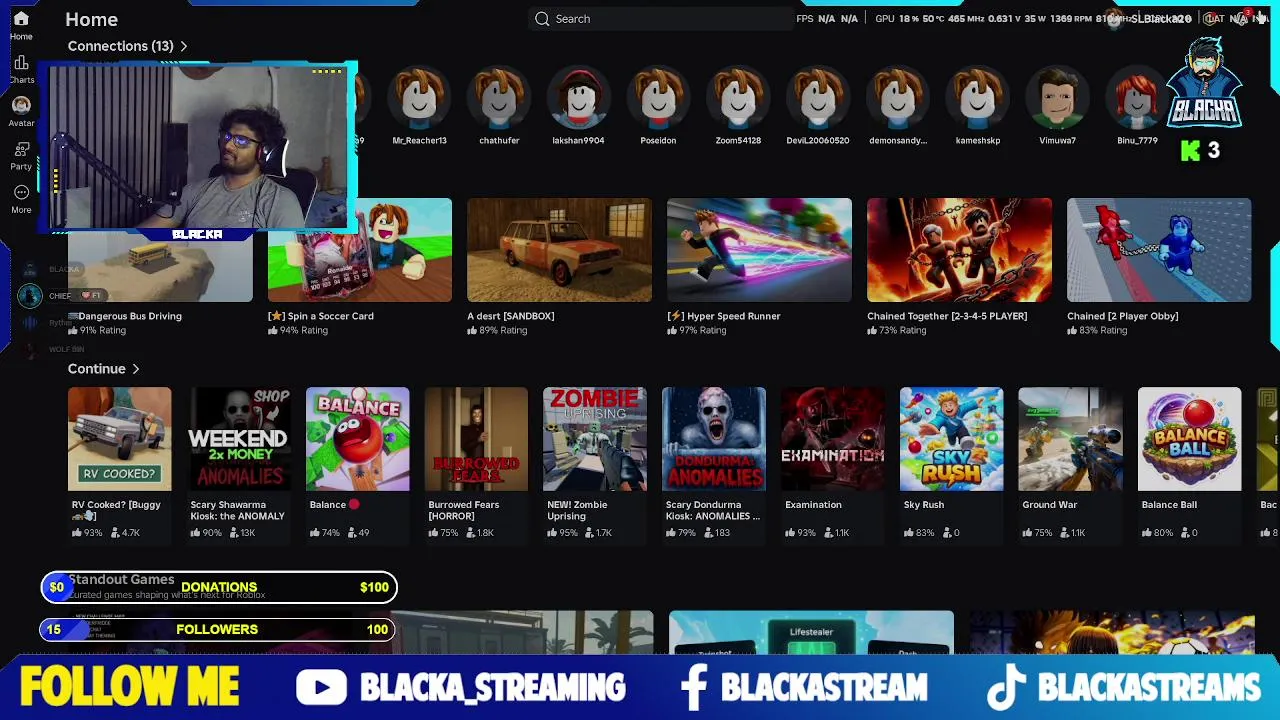Viewport: 1280px width, 720px height.
Task: Open Chained Together [2-3-4-5 PLAYER] thumbnail
Action: click(959, 250)
